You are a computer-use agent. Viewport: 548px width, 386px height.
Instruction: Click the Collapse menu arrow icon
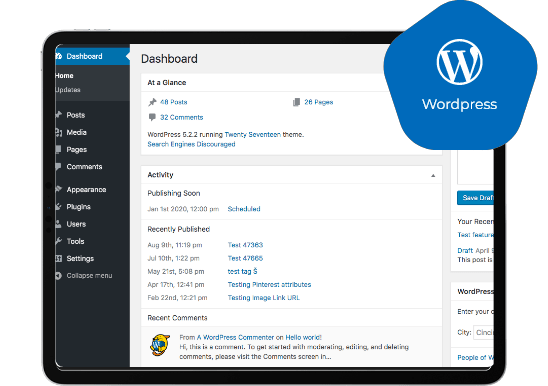point(59,276)
